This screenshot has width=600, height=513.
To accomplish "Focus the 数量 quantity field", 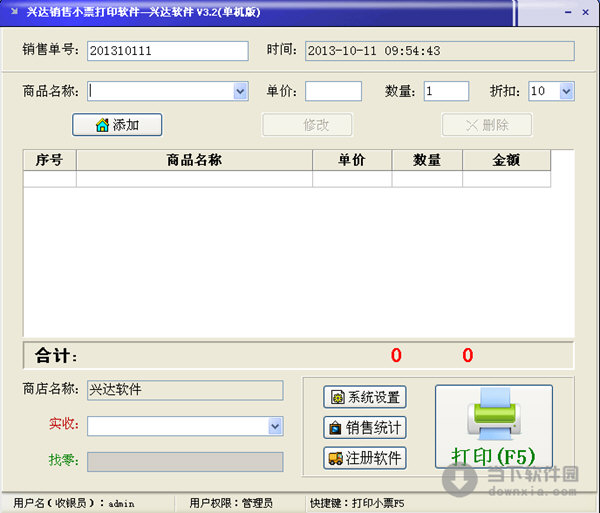I will click(446, 91).
